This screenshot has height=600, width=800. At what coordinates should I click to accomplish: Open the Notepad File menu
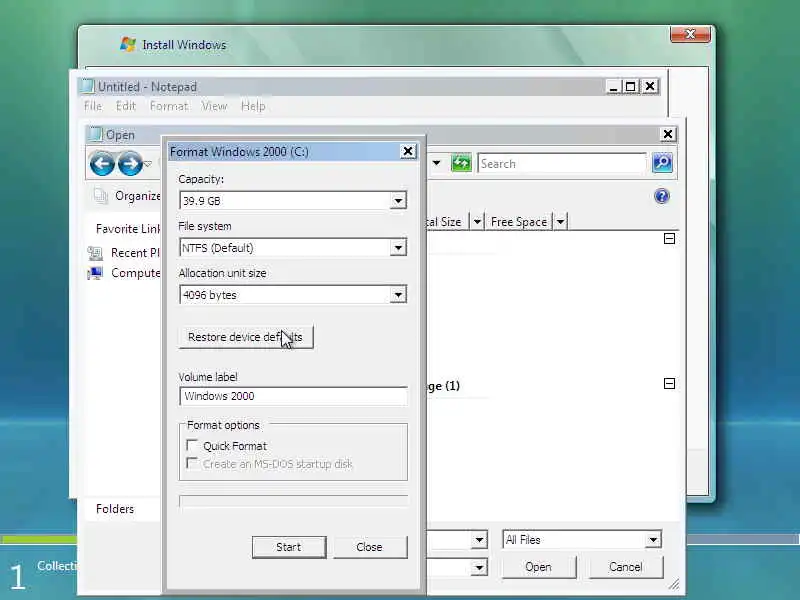coord(93,106)
